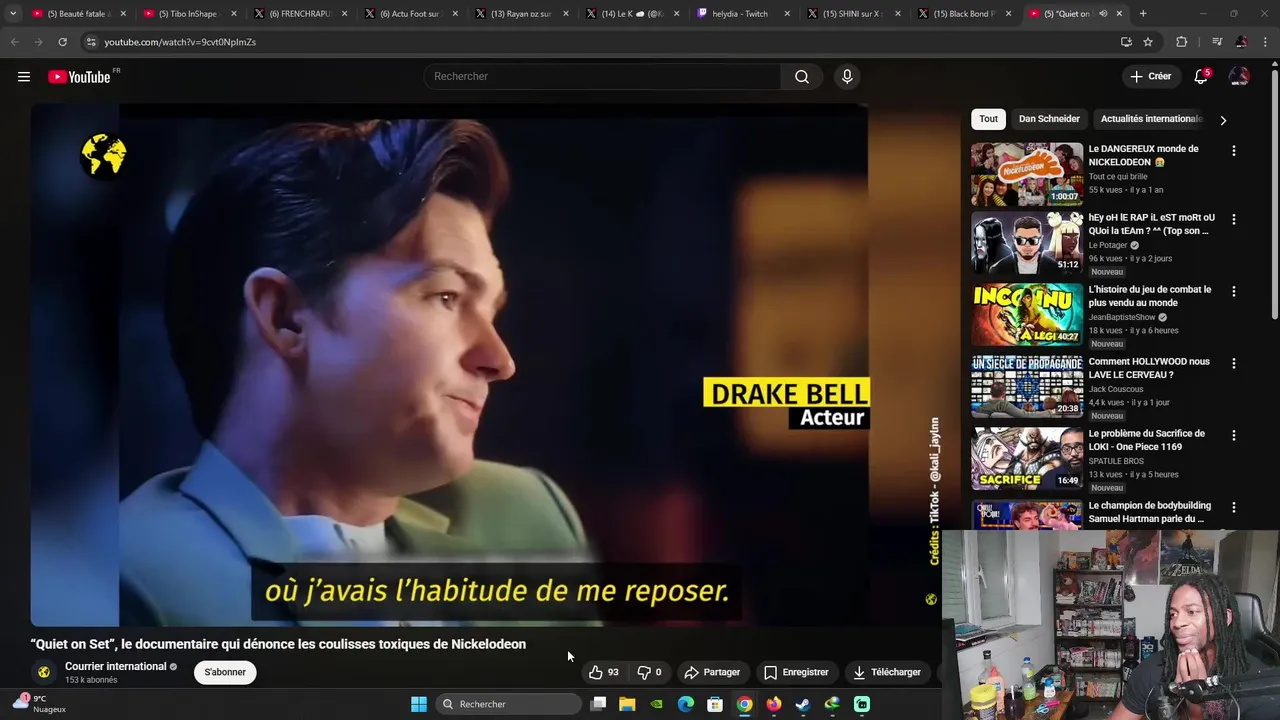Image resolution: width=1280 pixels, height=720 pixels.
Task: Open the Chrome extensions puzzle icon
Action: (x=1181, y=42)
